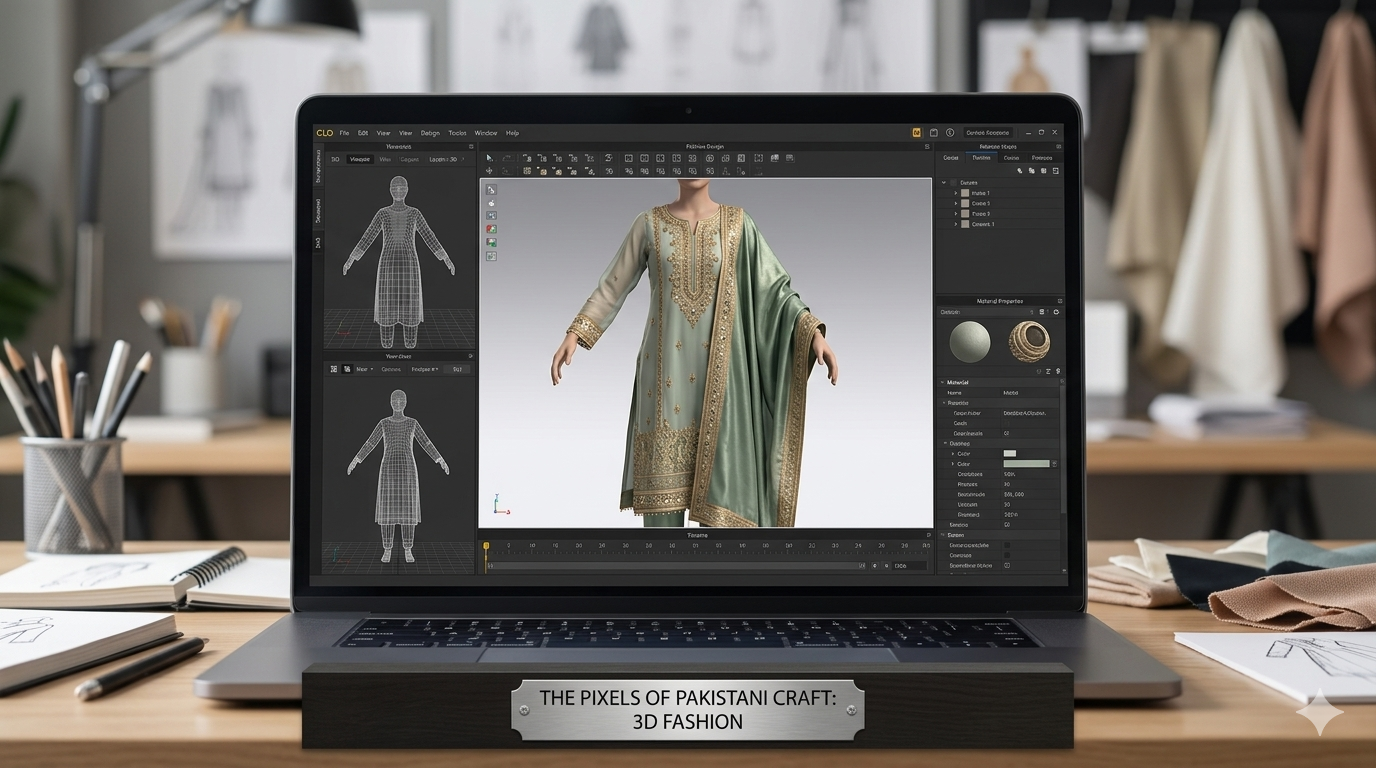1376x768 pixels.
Task: Open the Window menu
Action: [x=486, y=133]
